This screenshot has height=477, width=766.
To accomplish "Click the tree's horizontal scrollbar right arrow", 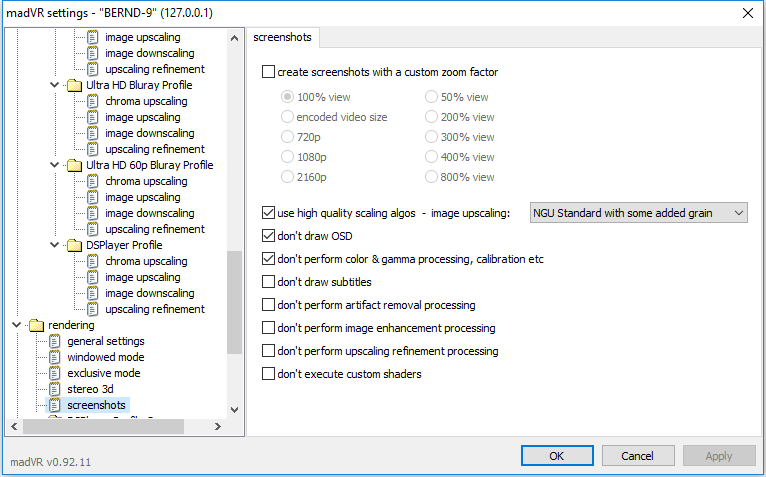I will point(218,427).
